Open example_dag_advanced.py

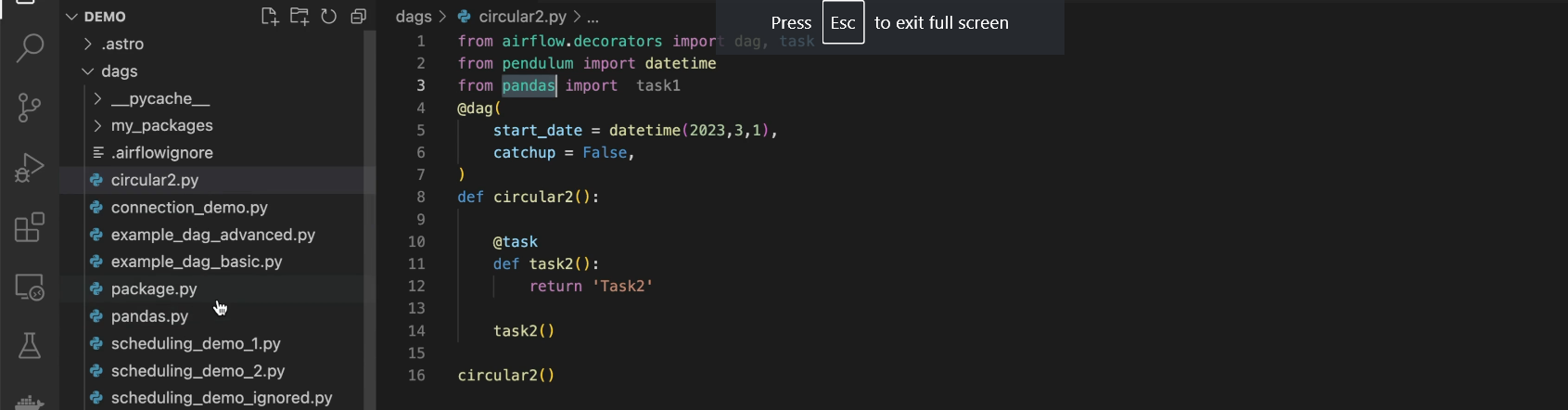point(212,235)
